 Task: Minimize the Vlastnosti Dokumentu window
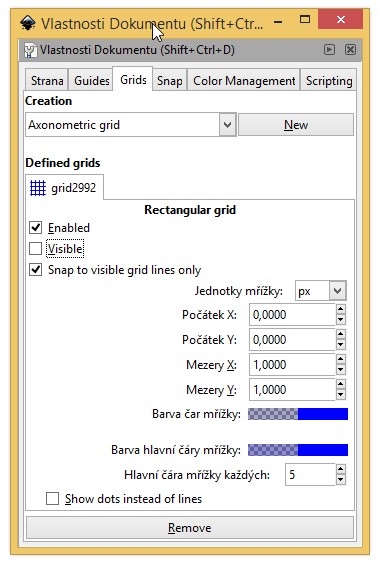point(278,22)
